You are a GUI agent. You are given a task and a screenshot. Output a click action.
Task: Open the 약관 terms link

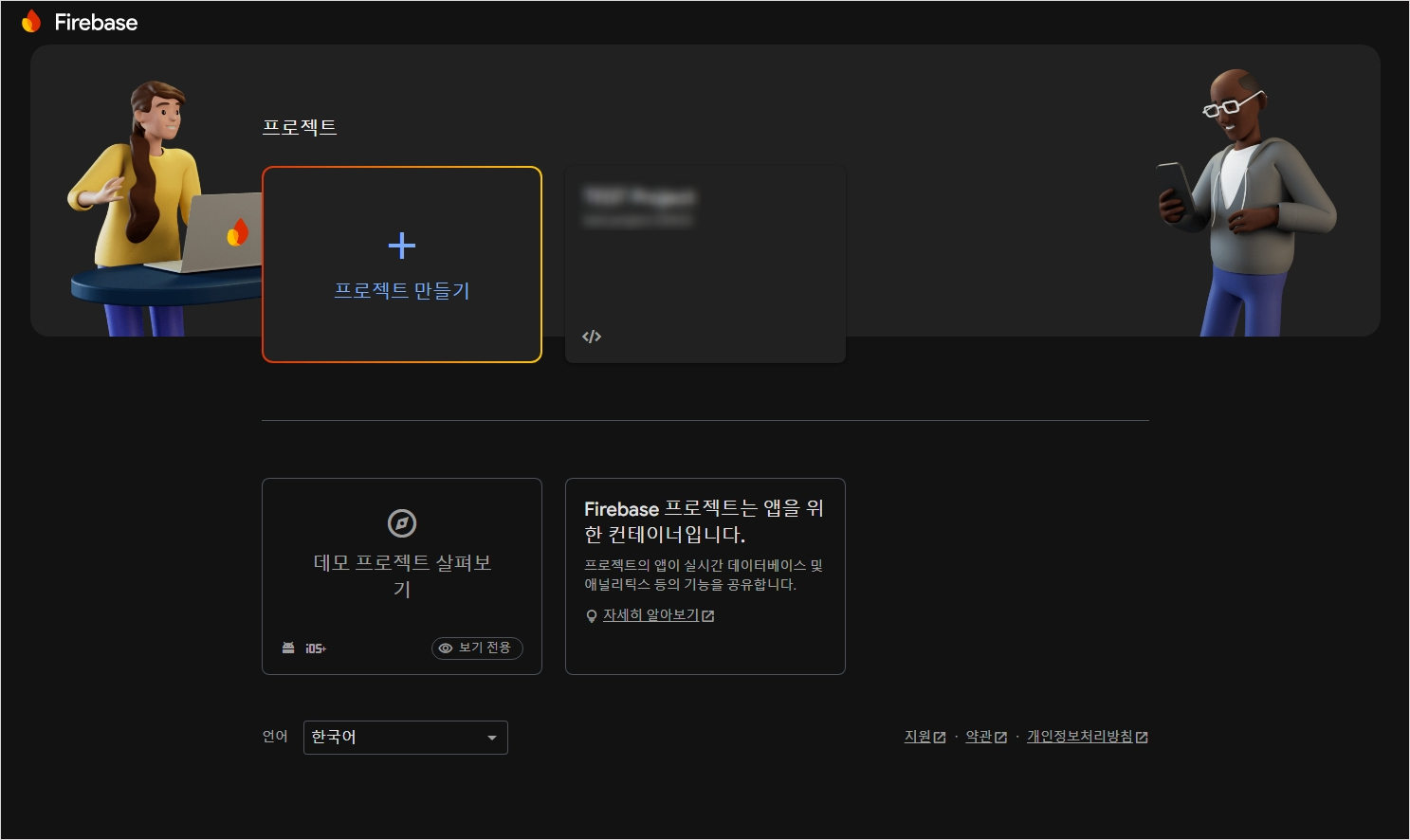click(979, 737)
